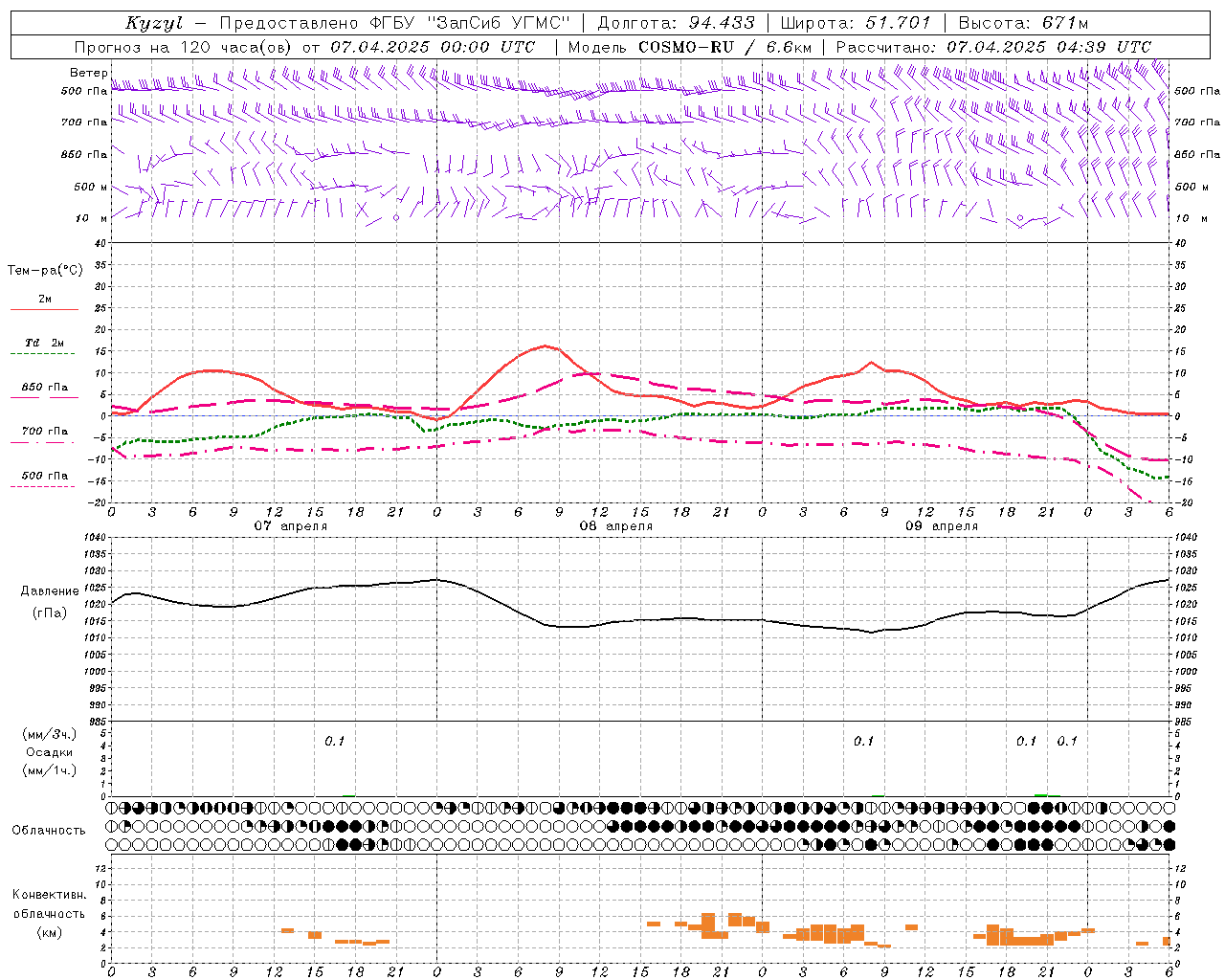The width and height of the screenshot is (1225, 980).
Task: Click the 09 апреля date label
Action: [x=942, y=526]
